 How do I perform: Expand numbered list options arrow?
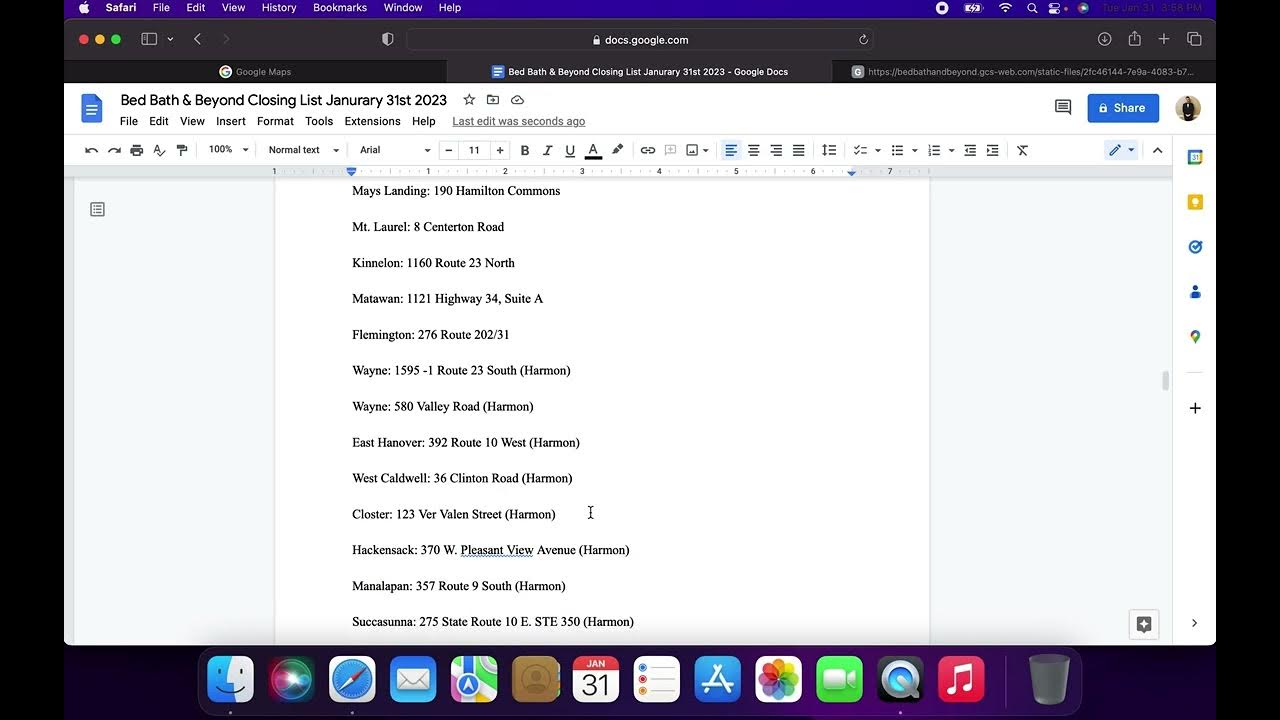pos(951,150)
